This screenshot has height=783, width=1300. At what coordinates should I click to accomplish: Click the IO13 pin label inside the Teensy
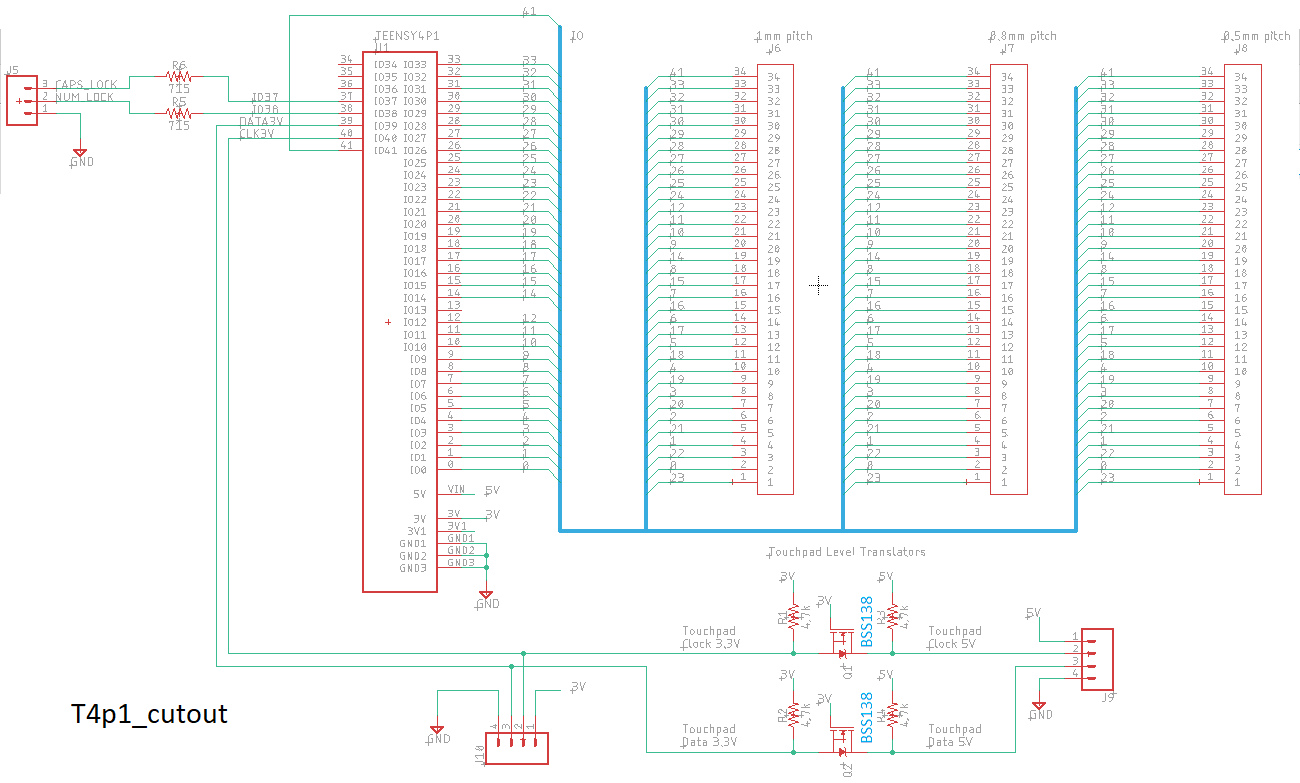(415, 310)
